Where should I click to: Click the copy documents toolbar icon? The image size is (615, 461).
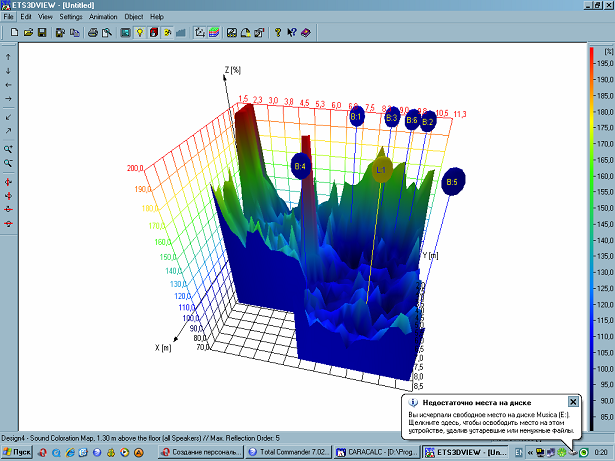click(x=75, y=33)
